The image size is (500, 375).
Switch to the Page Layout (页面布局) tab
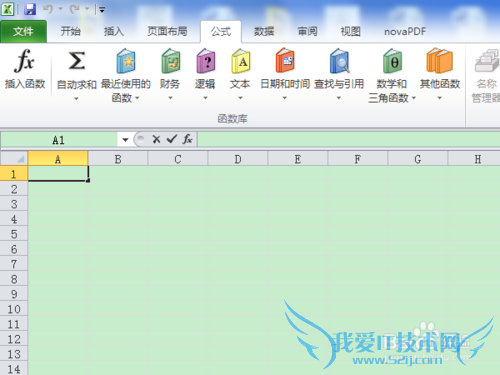[x=167, y=31]
